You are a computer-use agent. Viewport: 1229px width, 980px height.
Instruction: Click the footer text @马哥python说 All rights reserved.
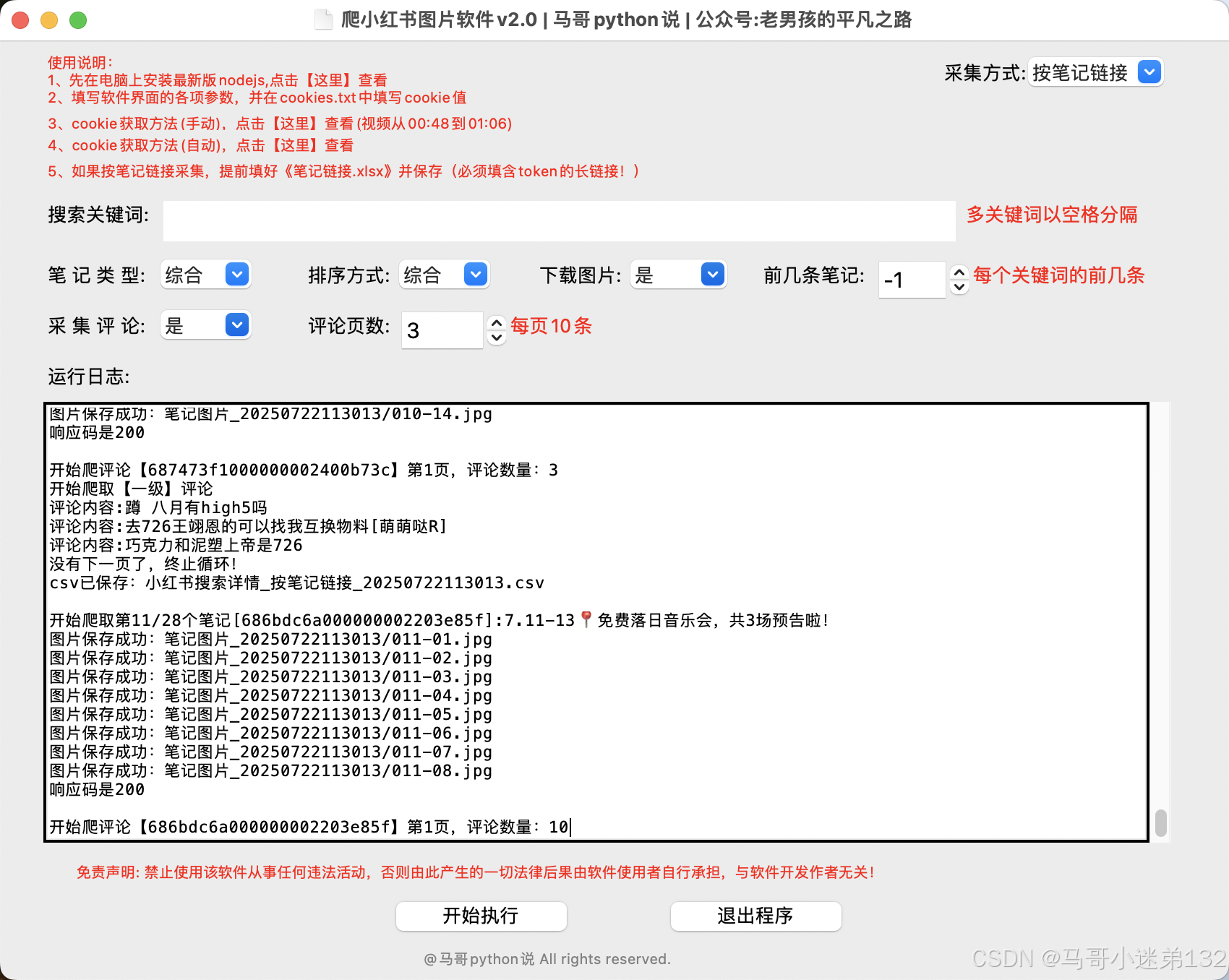[547, 959]
